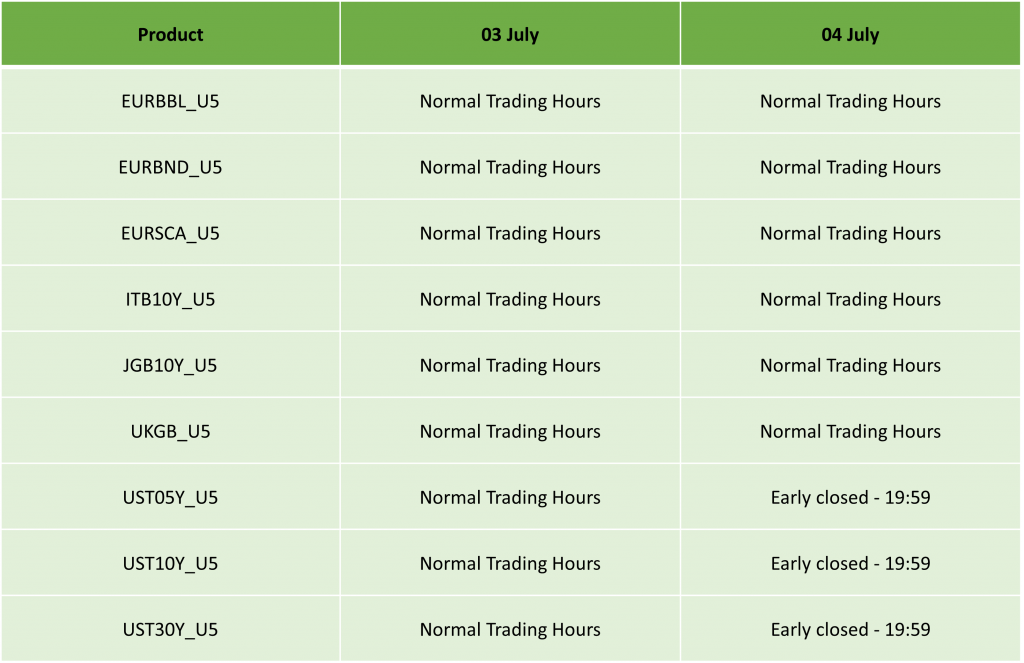
Task: Click the UST05Y_U5 product name
Action: click(170, 497)
